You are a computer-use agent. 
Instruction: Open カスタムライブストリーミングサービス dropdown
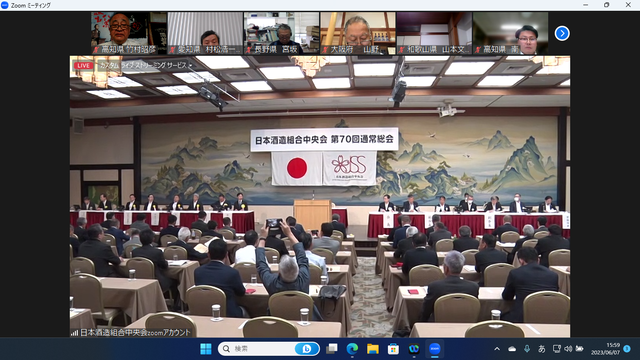[x=145, y=65]
